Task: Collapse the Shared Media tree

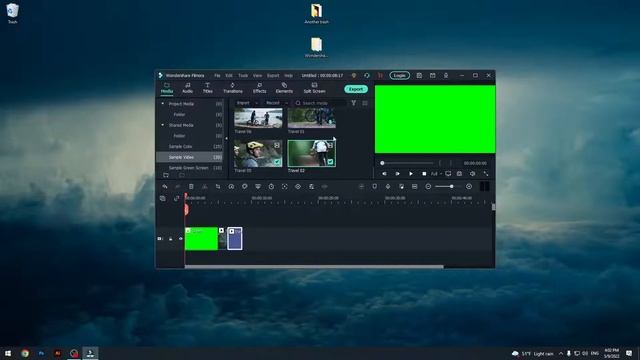Action: click(162, 125)
